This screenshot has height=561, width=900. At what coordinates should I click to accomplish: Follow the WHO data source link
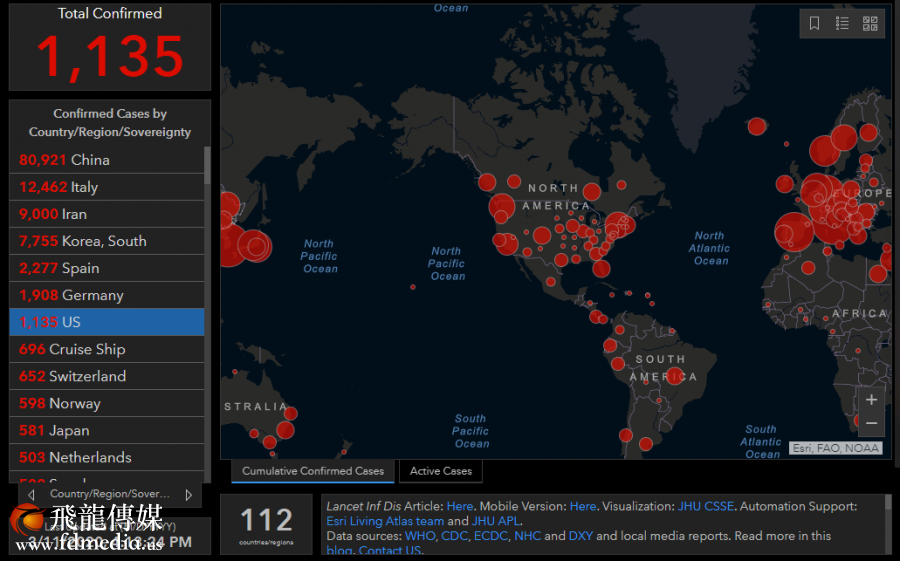pyautogui.click(x=419, y=536)
